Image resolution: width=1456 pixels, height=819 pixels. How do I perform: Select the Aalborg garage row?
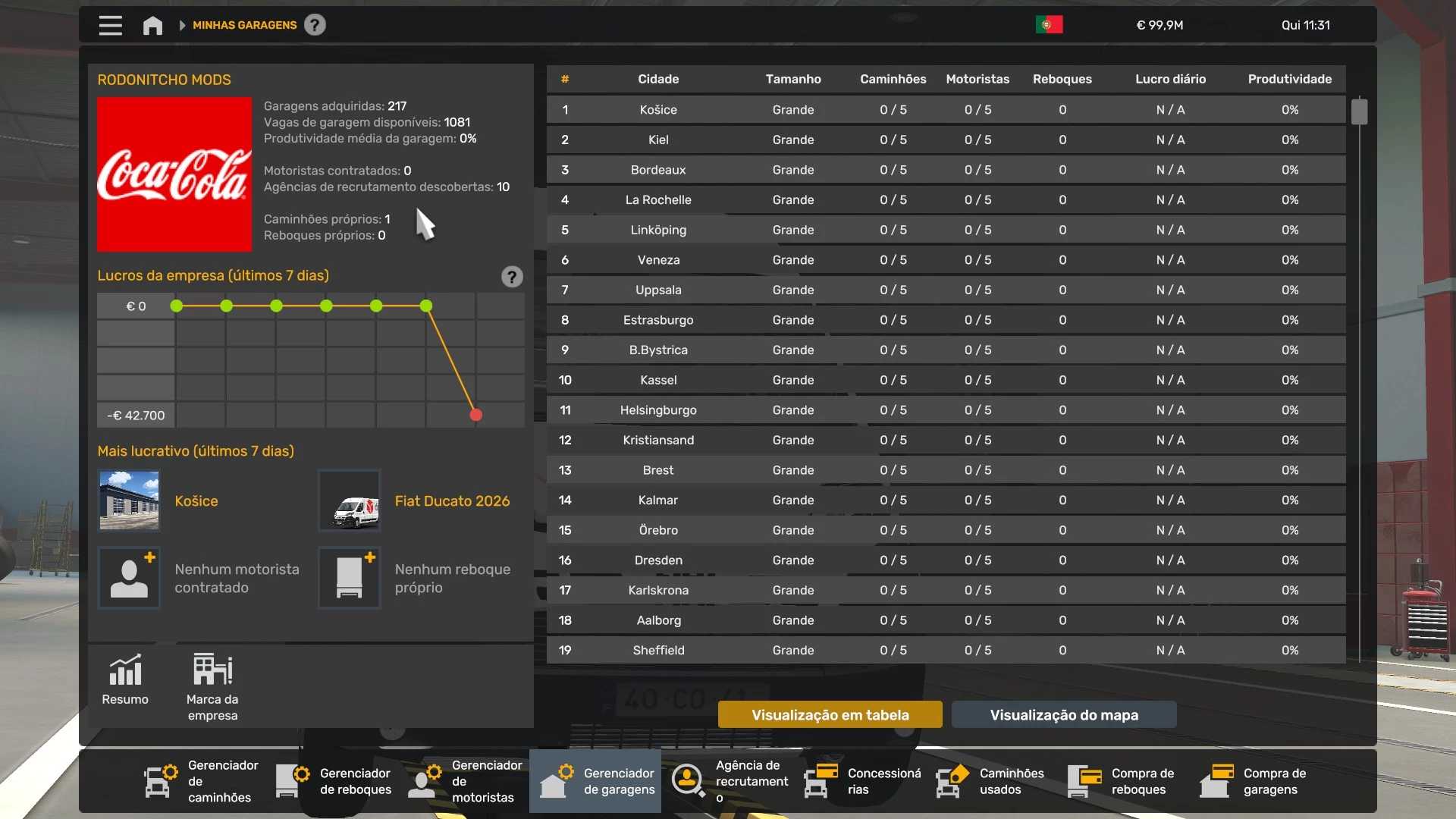946,620
